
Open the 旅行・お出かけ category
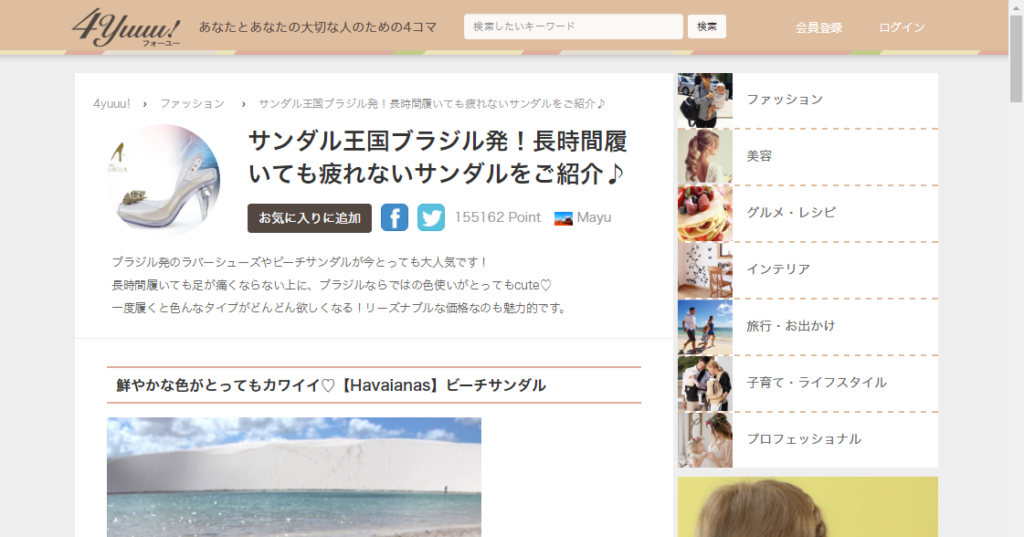pyautogui.click(x=790, y=326)
